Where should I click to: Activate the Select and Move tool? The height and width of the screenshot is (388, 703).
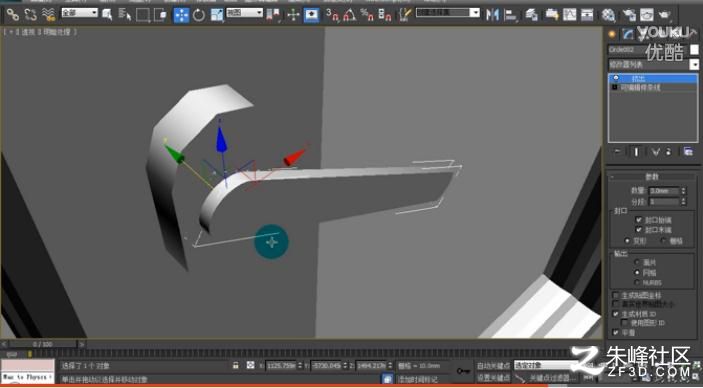[182, 15]
